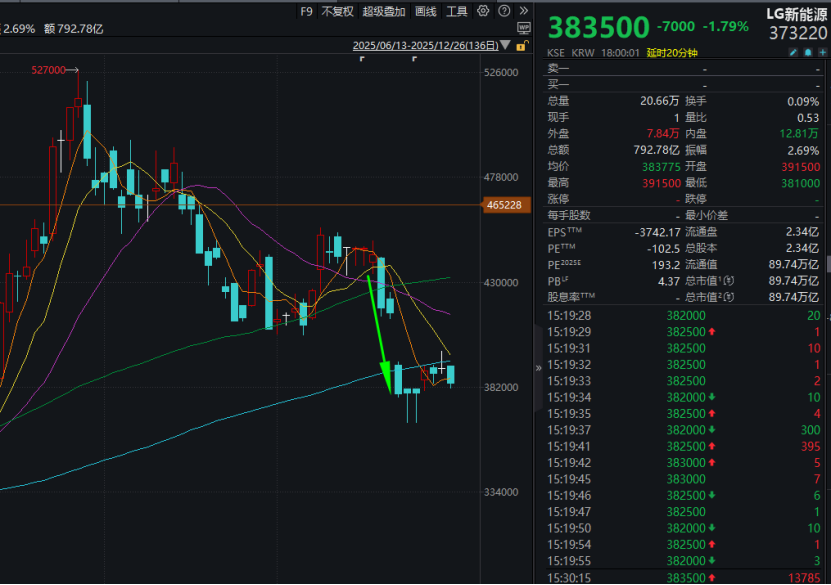The height and width of the screenshot is (585, 831).
Task: Select the 画线 drawing menu
Action: [425, 11]
